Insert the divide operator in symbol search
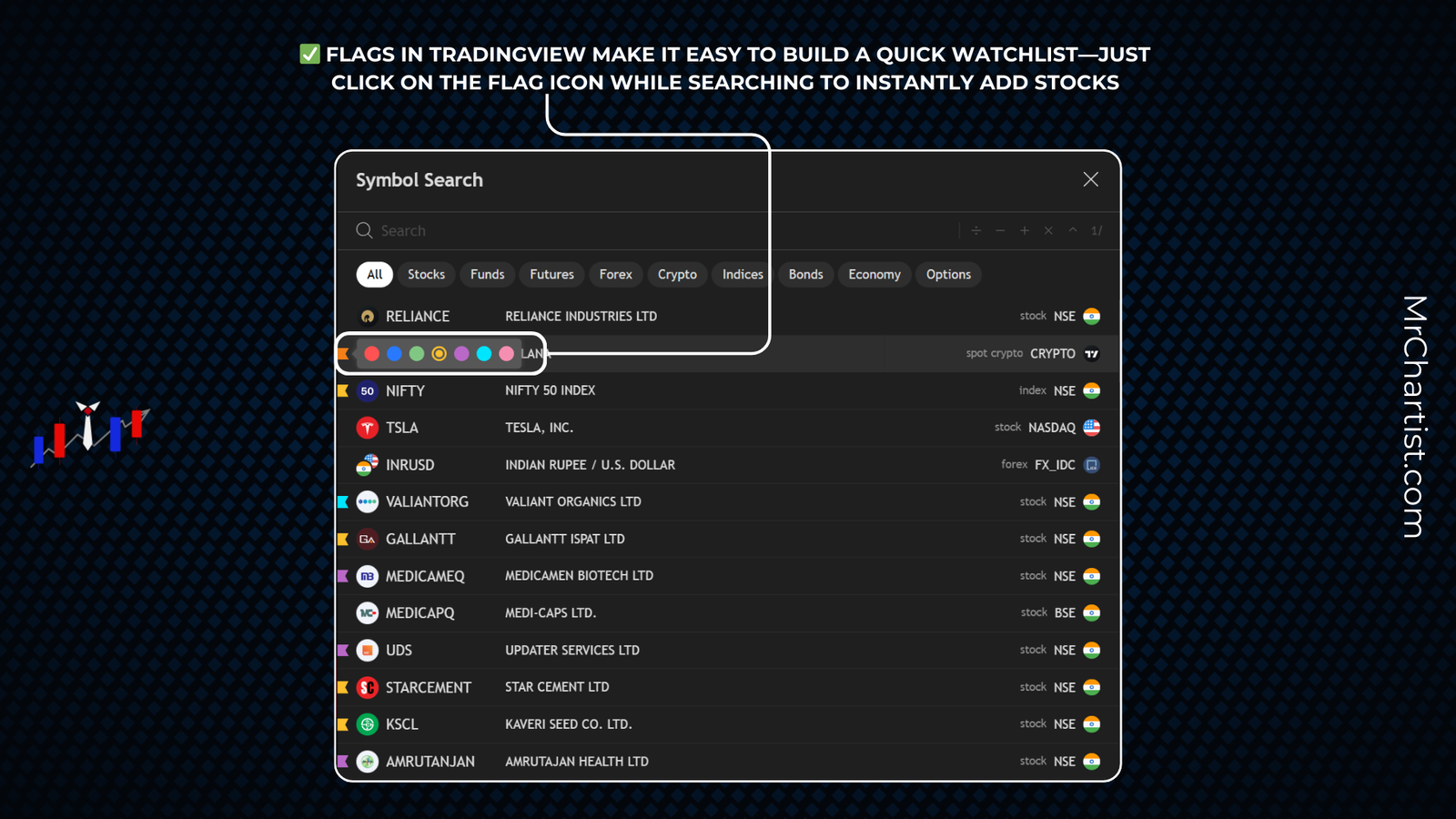The width and height of the screenshot is (1456, 819). click(976, 231)
